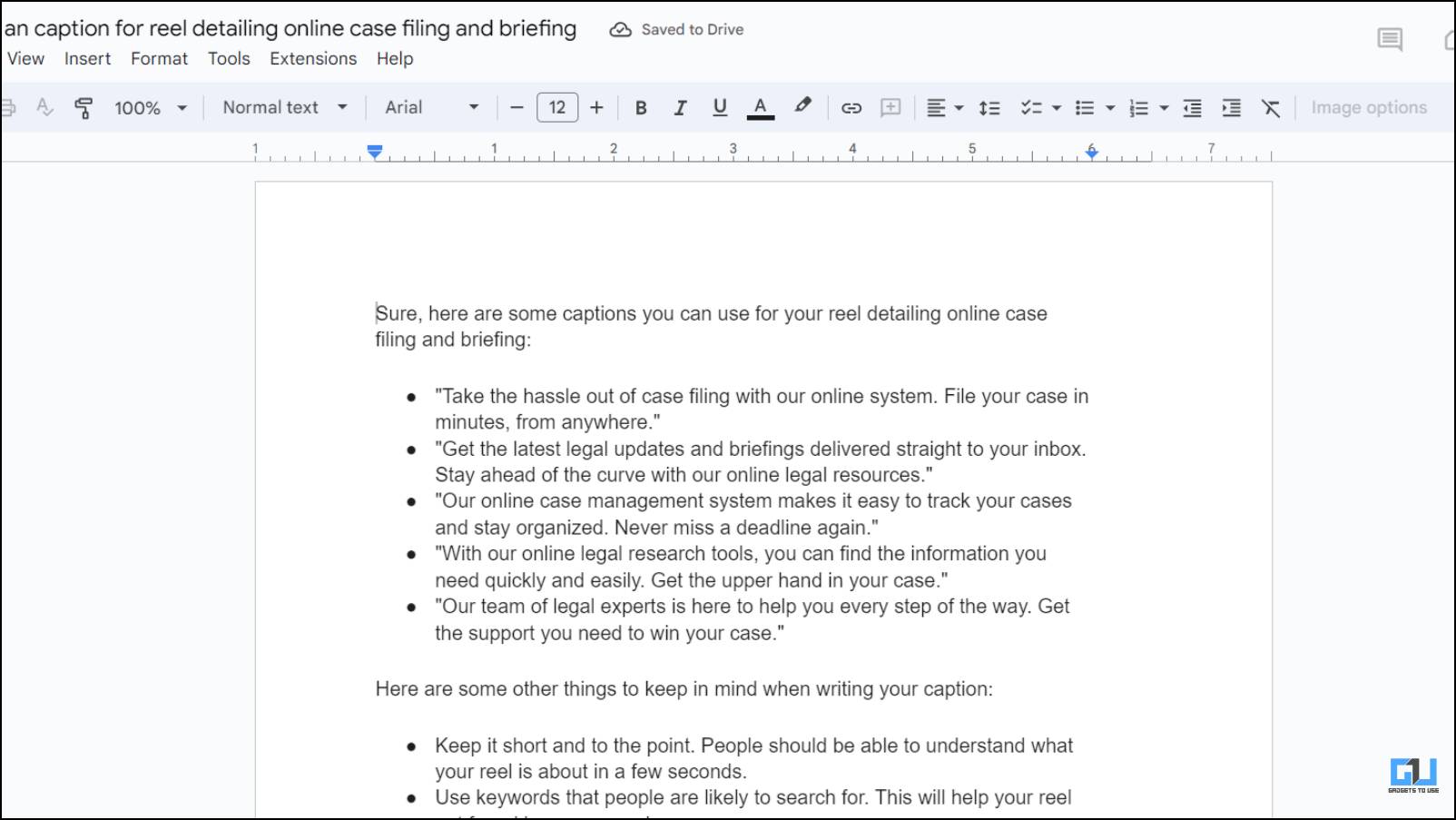Open the View menu
Screen dimensions: 1456x820
coord(25,58)
